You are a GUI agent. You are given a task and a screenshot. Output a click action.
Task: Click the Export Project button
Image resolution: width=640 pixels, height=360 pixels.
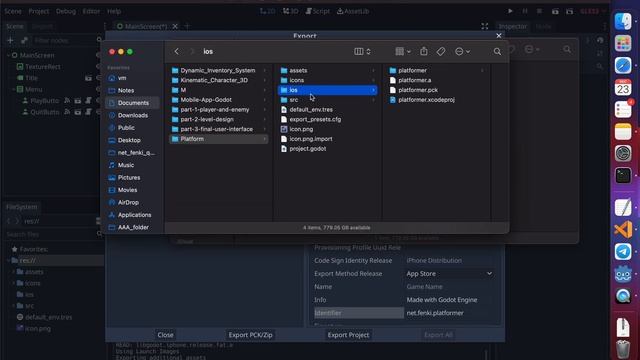point(348,335)
